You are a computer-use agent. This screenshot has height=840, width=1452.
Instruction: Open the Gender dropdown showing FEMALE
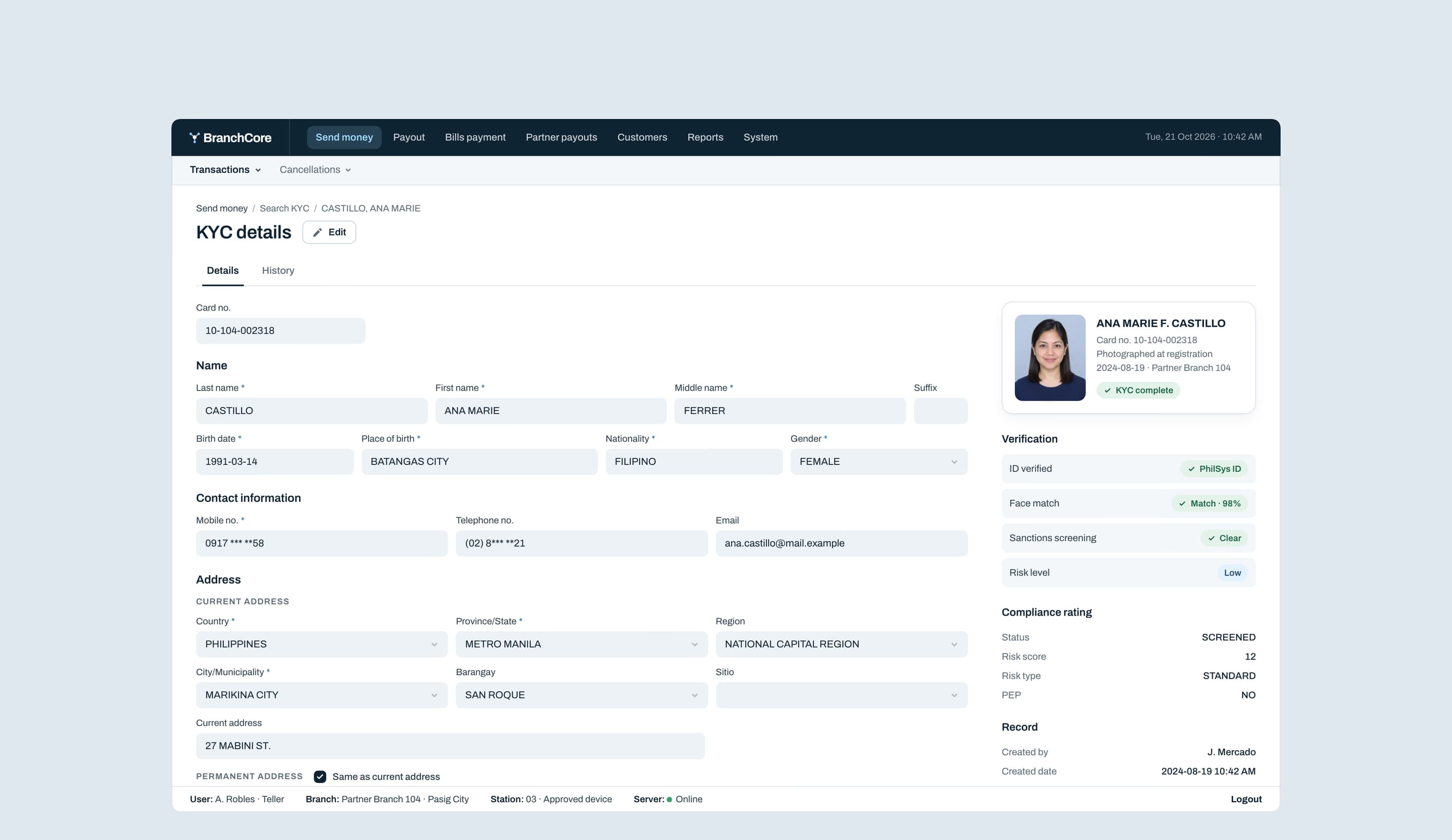879,461
